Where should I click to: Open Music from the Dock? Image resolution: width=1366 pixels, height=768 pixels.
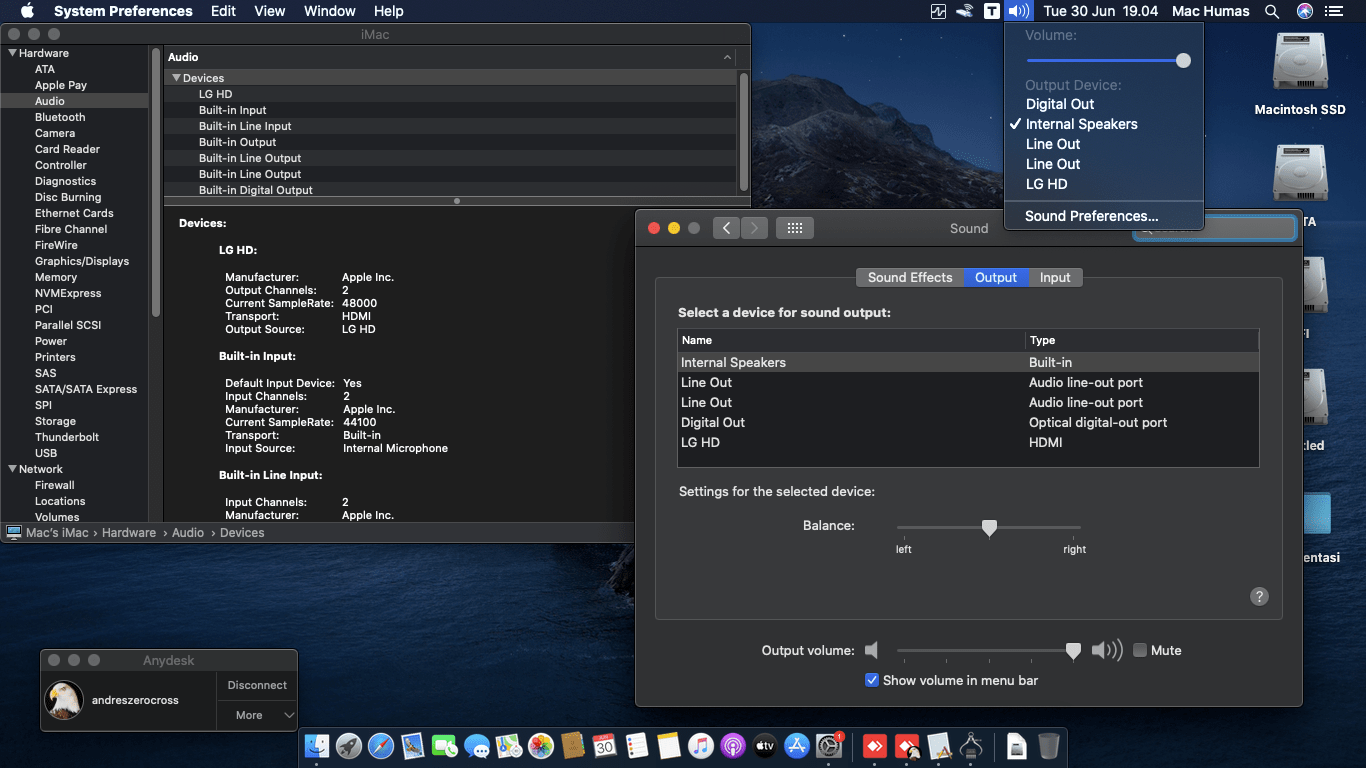pyautogui.click(x=701, y=745)
